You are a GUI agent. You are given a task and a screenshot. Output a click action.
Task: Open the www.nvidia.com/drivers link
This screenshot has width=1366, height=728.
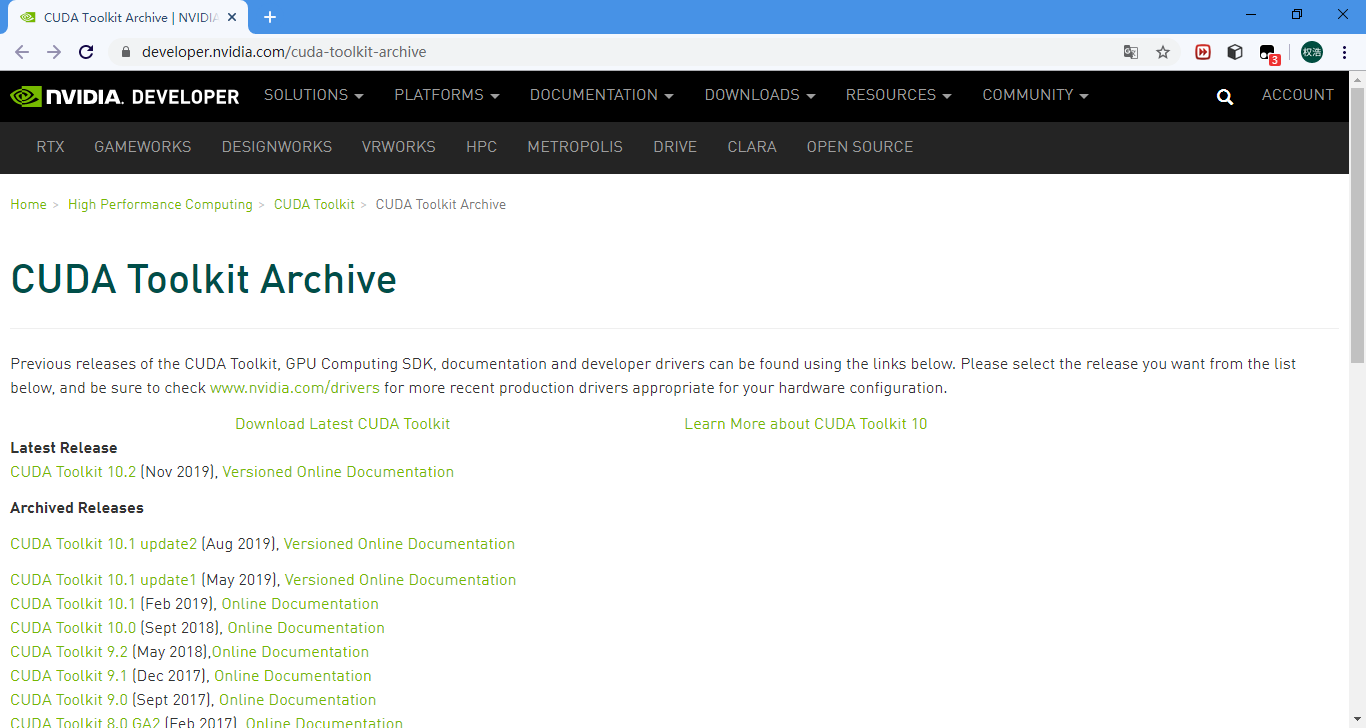click(295, 388)
